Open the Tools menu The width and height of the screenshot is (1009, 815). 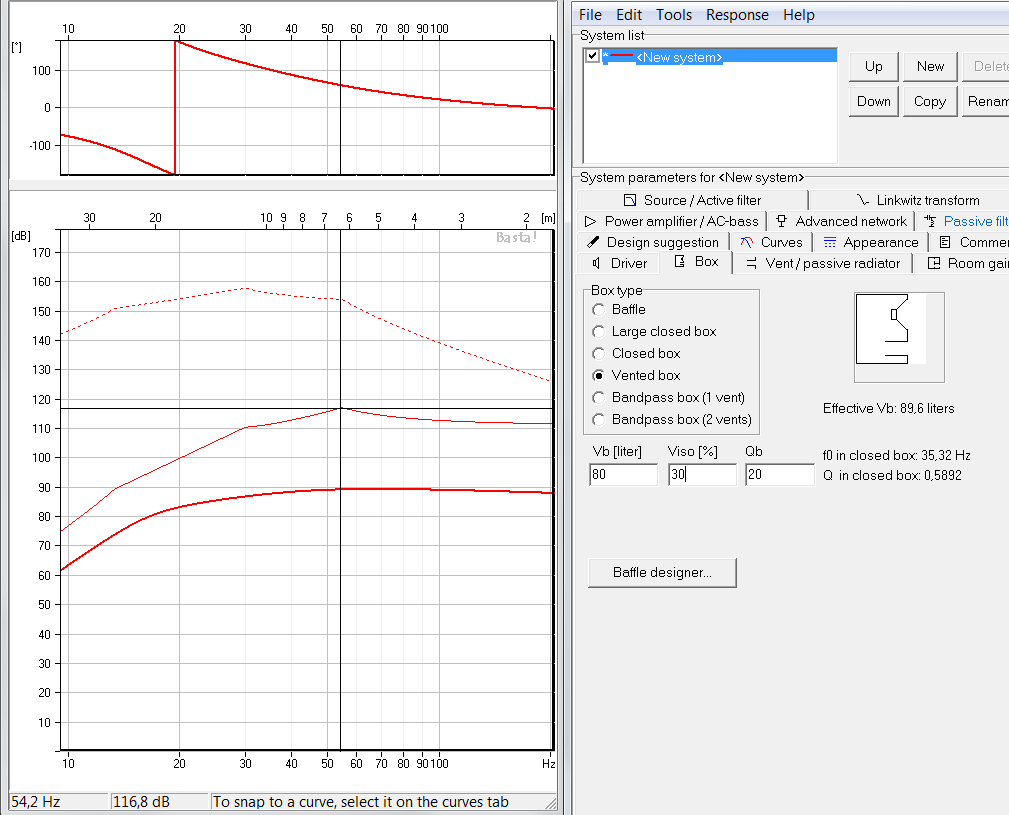(x=674, y=15)
